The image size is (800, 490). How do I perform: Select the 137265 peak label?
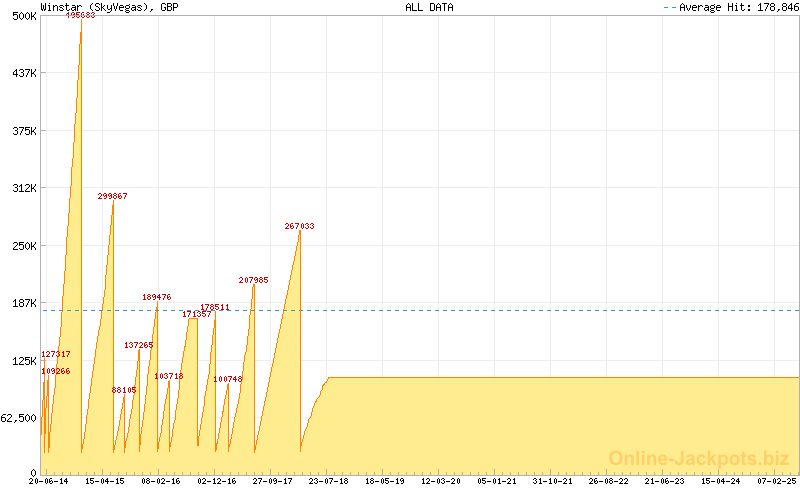(x=139, y=345)
